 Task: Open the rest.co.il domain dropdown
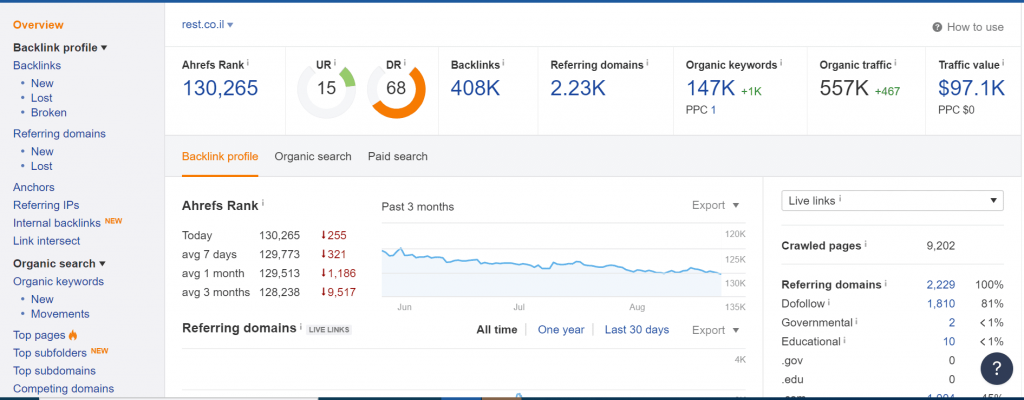pos(208,25)
